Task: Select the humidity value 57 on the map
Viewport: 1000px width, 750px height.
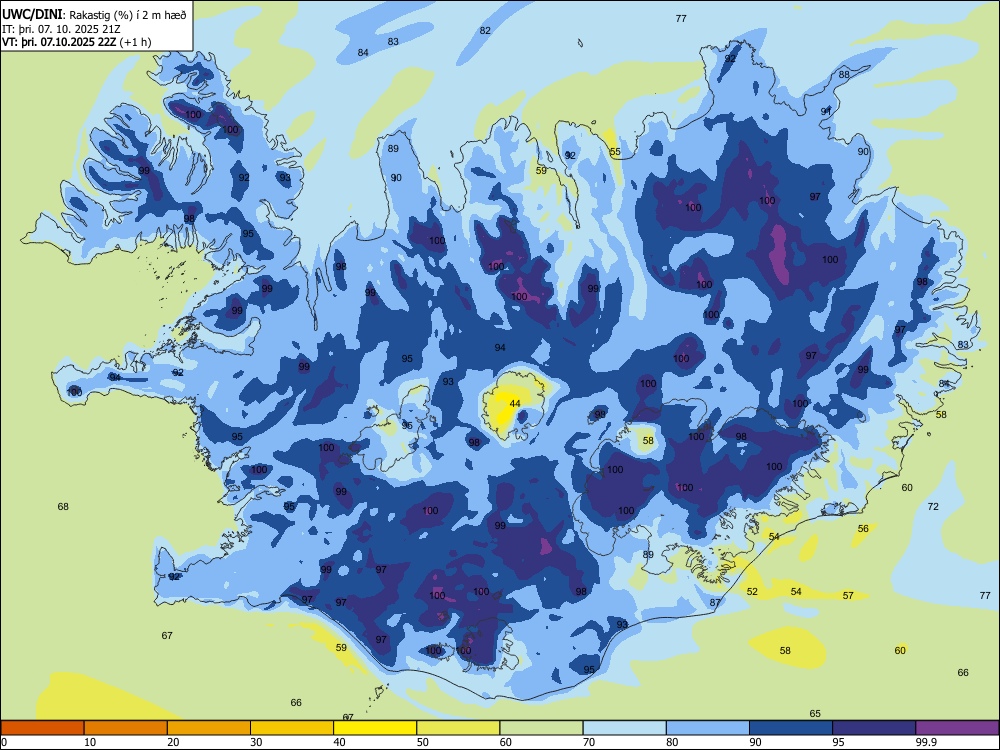Action: 848,596
